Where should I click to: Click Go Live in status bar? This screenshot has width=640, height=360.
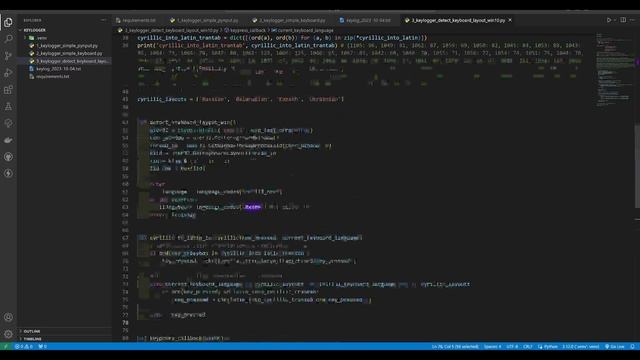click(614, 347)
